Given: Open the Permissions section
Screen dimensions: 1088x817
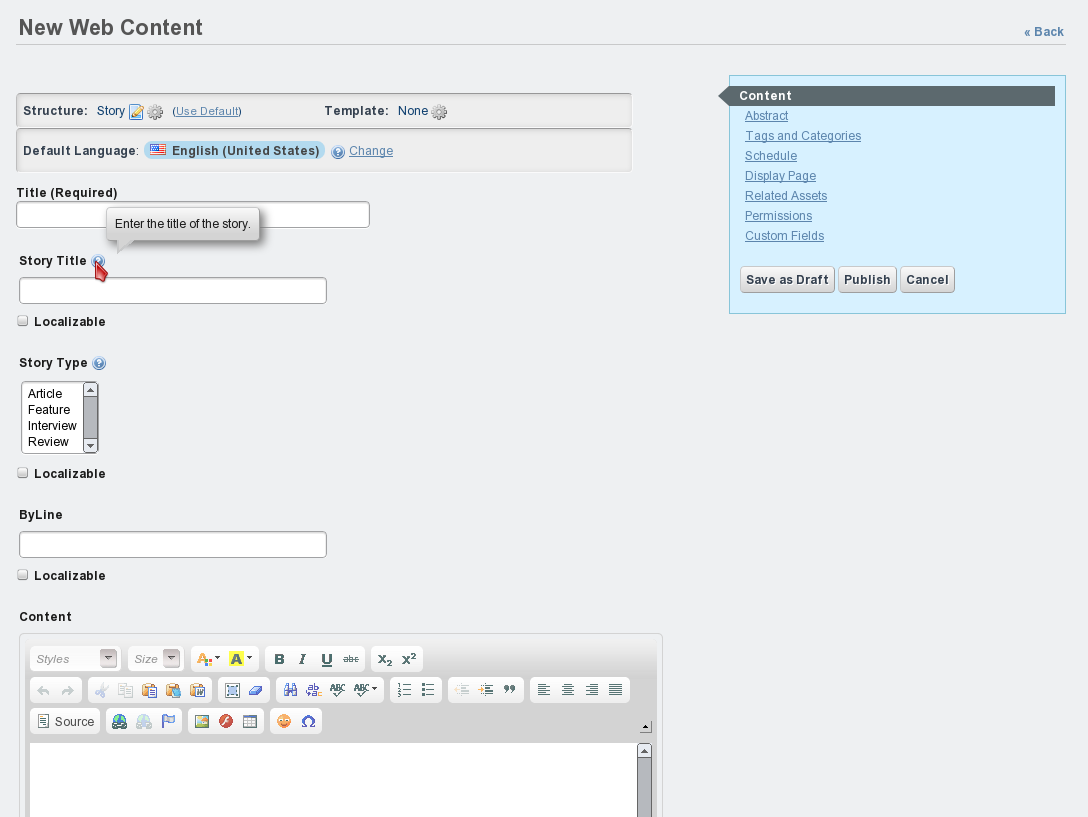Looking at the screenshot, I should click(778, 216).
